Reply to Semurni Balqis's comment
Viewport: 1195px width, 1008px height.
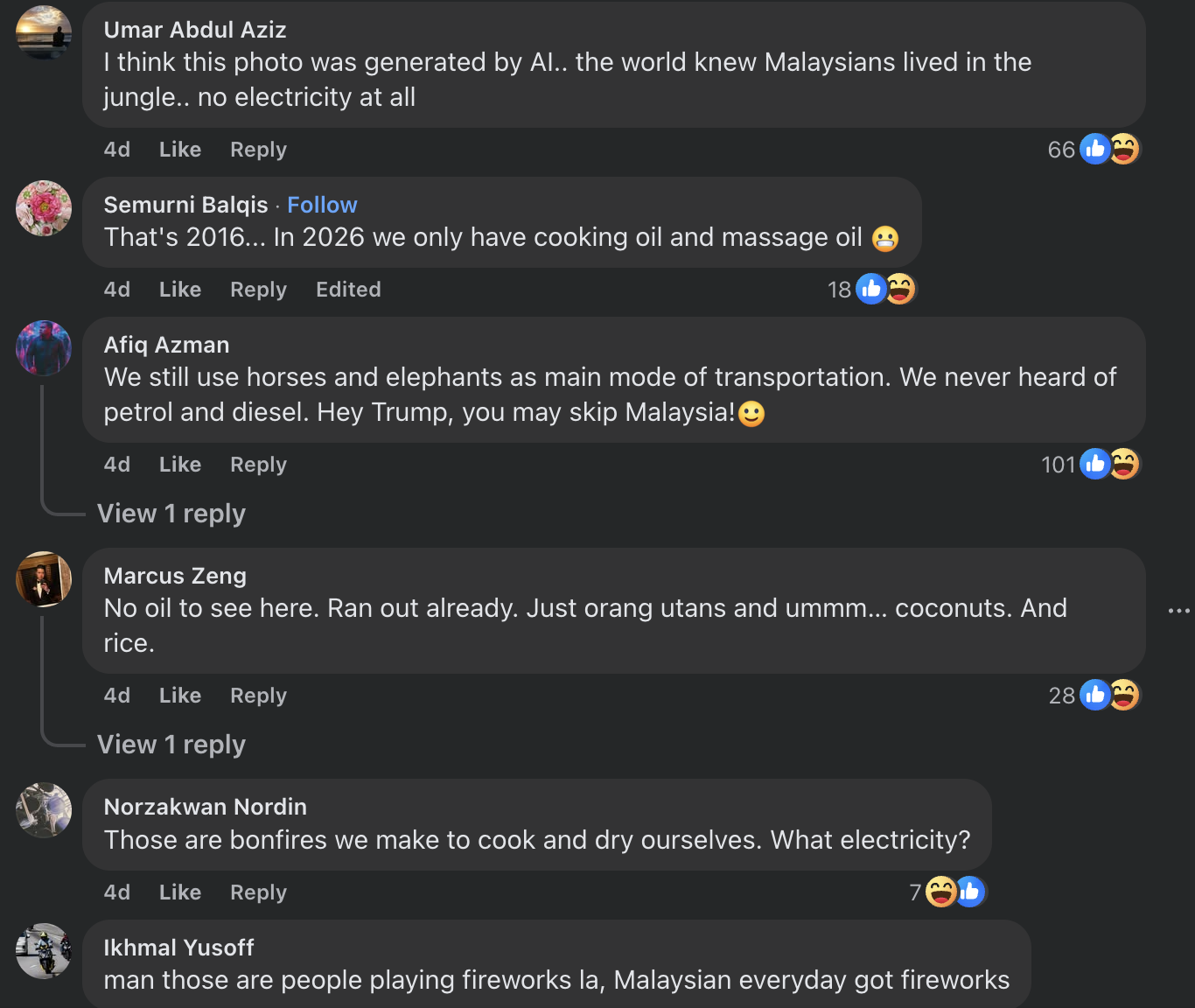tap(258, 290)
